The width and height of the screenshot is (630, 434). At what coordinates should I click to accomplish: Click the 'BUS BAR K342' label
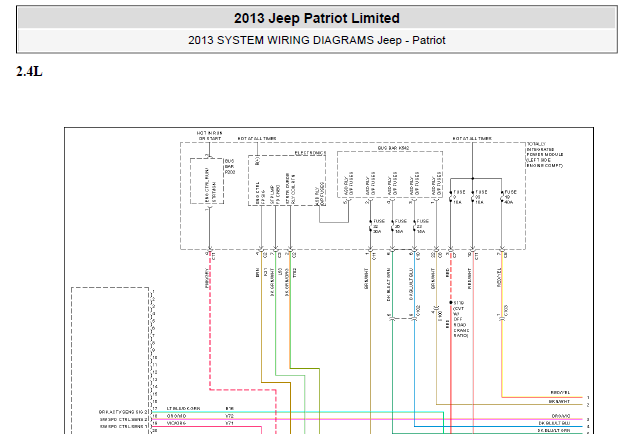tap(393, 148)
